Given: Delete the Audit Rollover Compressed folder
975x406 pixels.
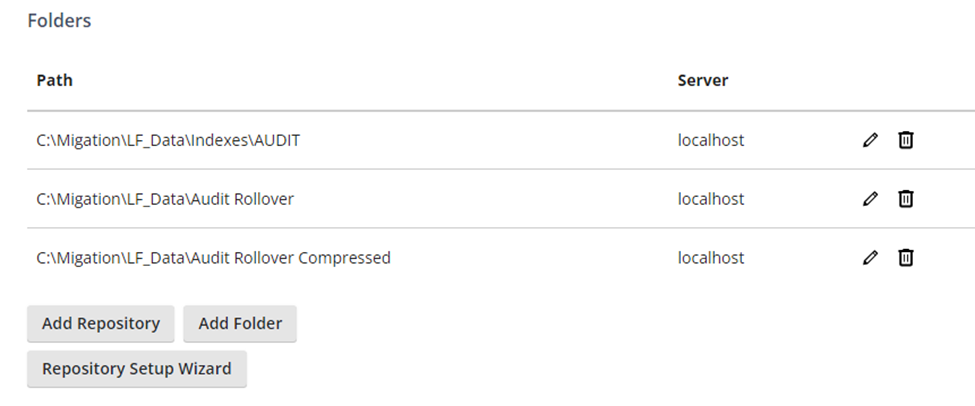Looking at the screenshot, I should point(905,257).
